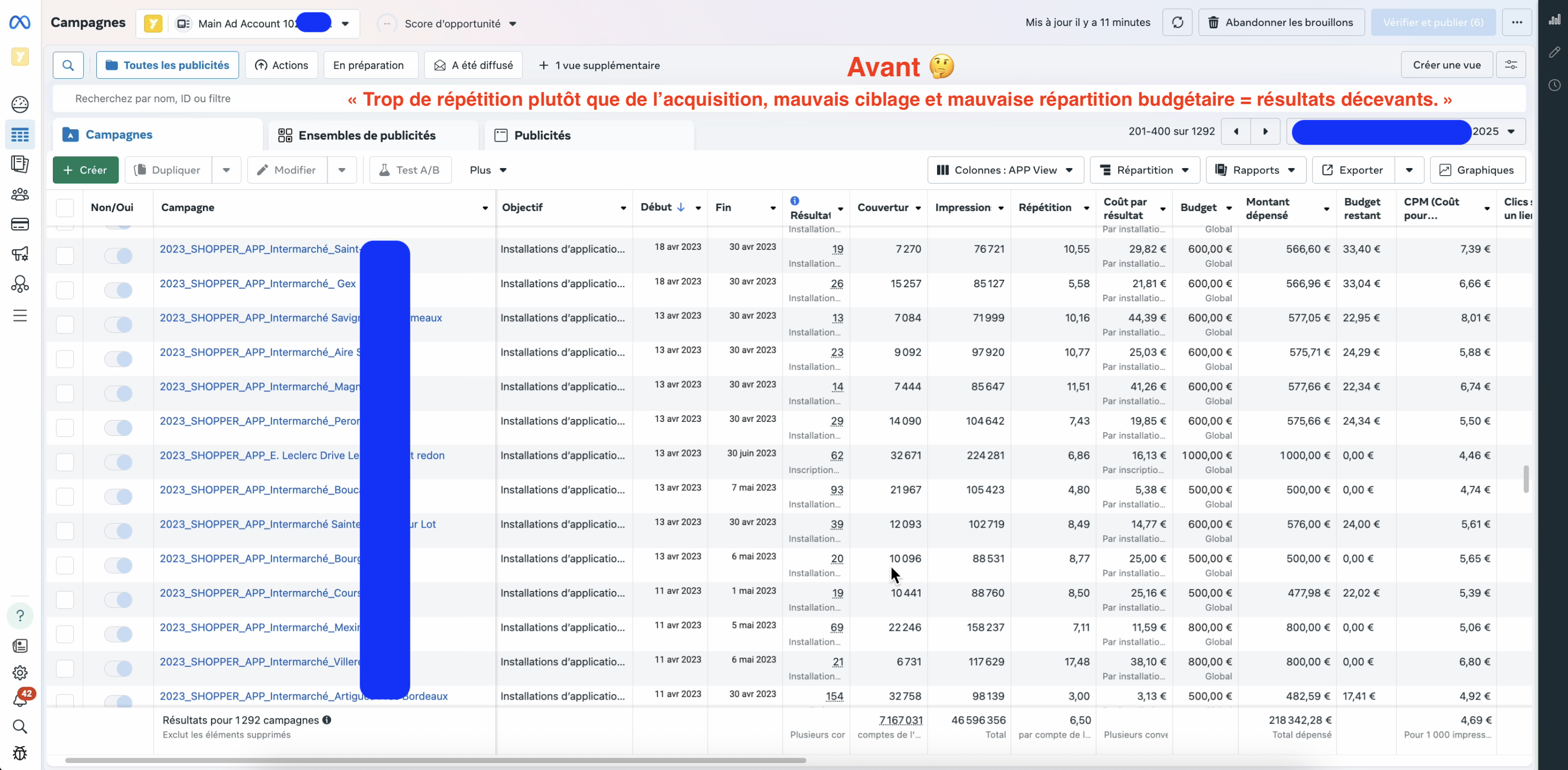Go to next page of campaigns
The image size is (1568, 770).
pos(1265,132)
